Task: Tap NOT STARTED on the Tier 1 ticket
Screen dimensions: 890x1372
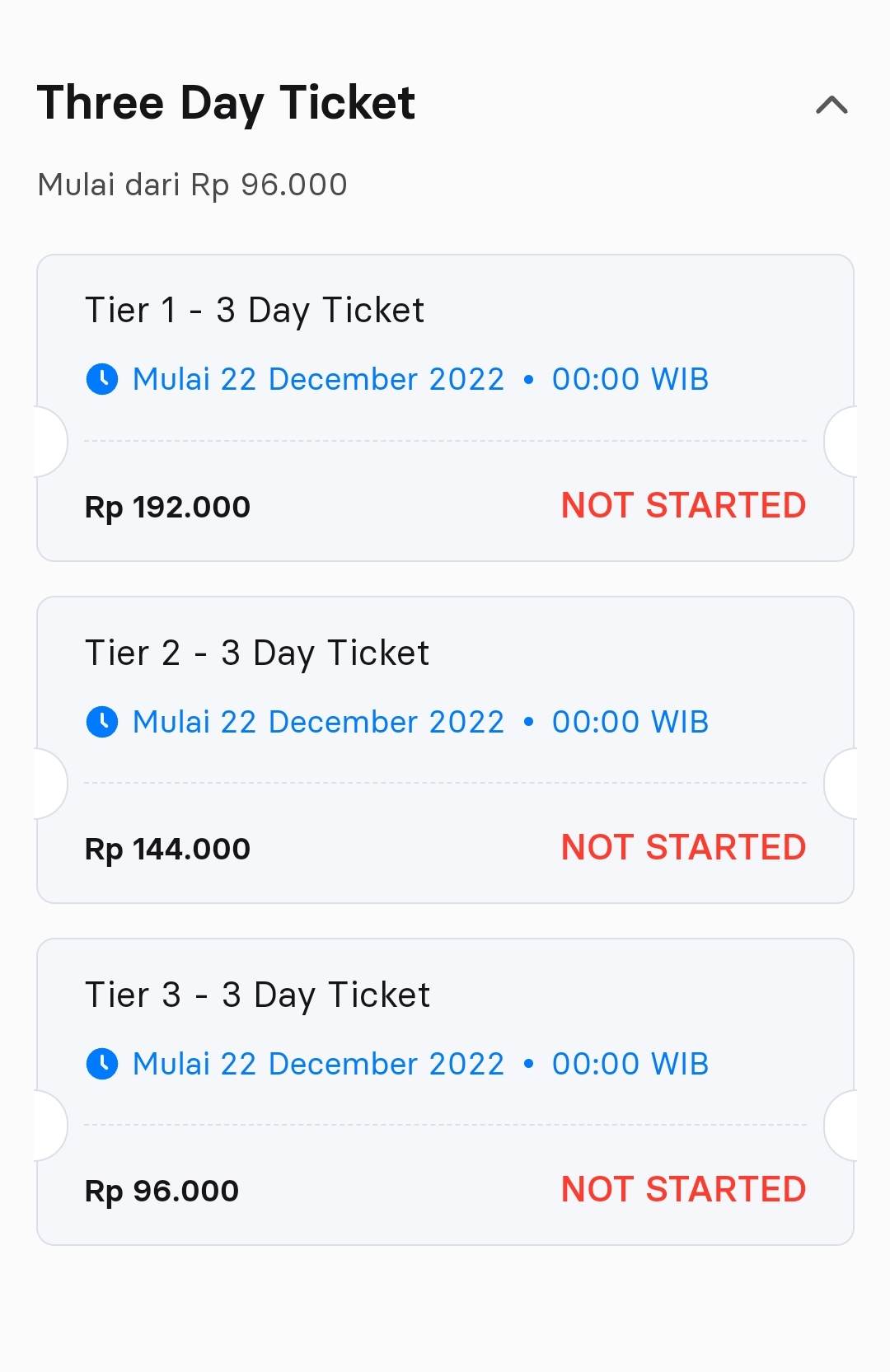Action: [x=683, y=505]
